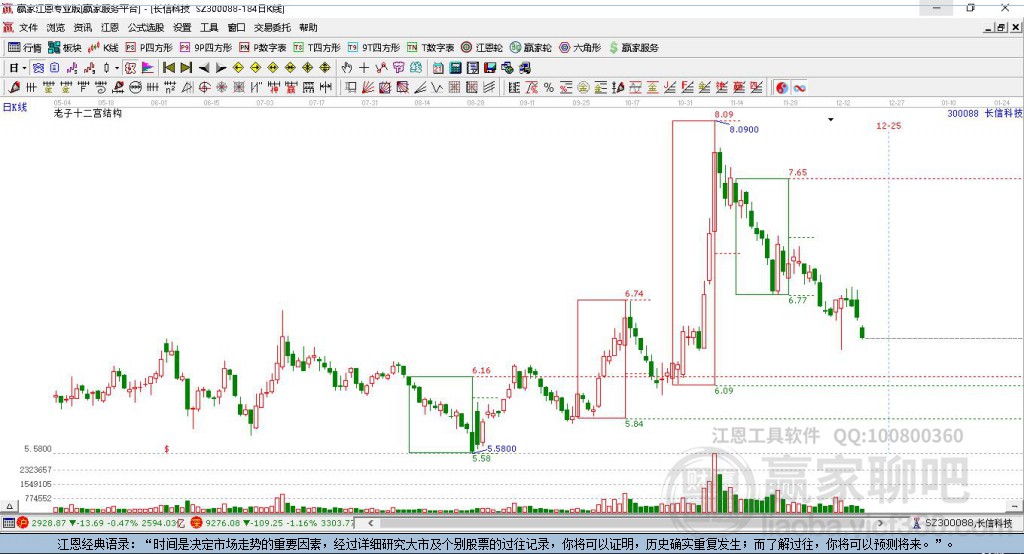Click the 长信科技 stock name label
The image size is (1024, 554).
[x=1003, y=114]
